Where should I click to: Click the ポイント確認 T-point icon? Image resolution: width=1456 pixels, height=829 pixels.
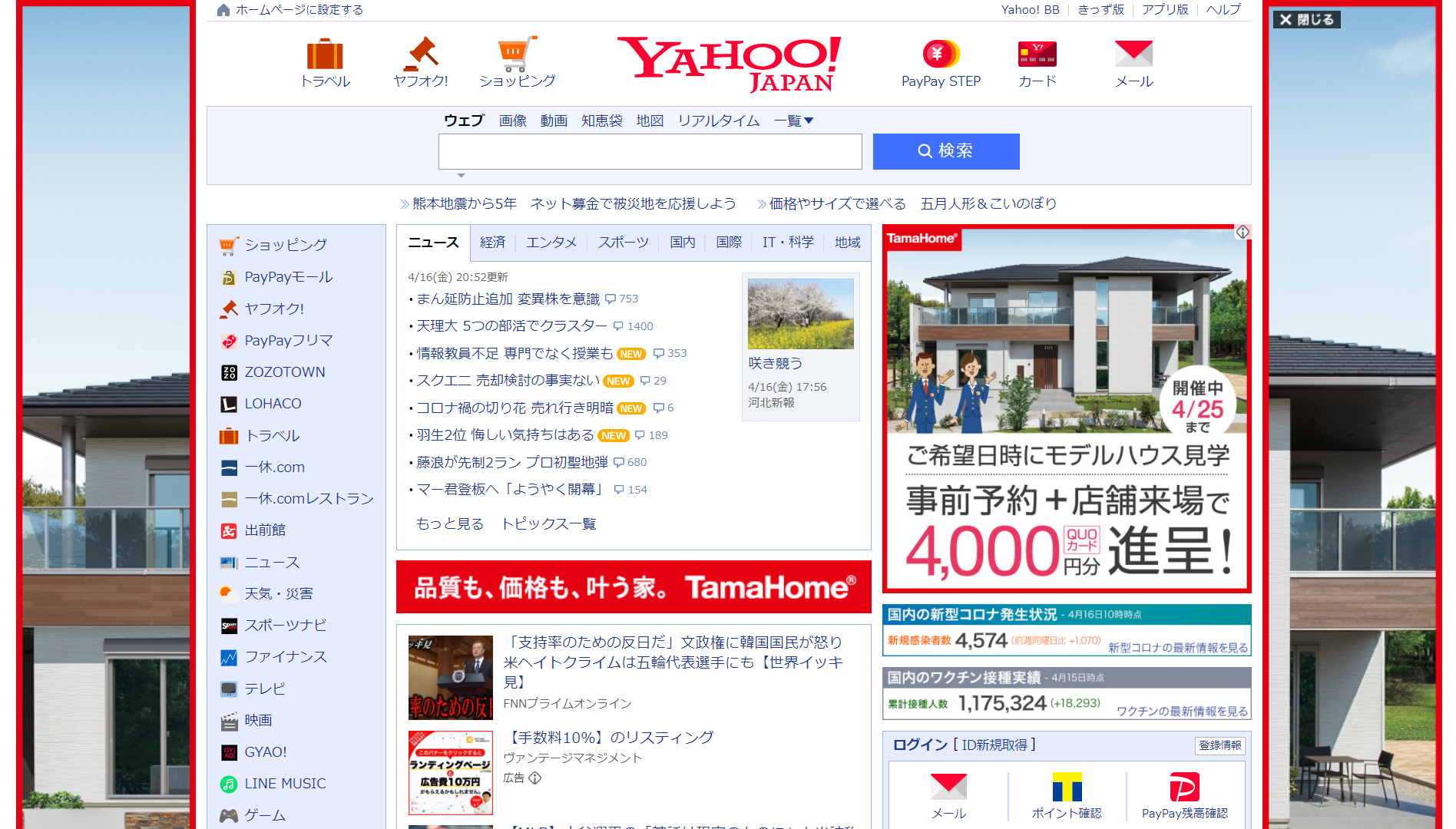pyautogui.click(x=1067, y=787)
